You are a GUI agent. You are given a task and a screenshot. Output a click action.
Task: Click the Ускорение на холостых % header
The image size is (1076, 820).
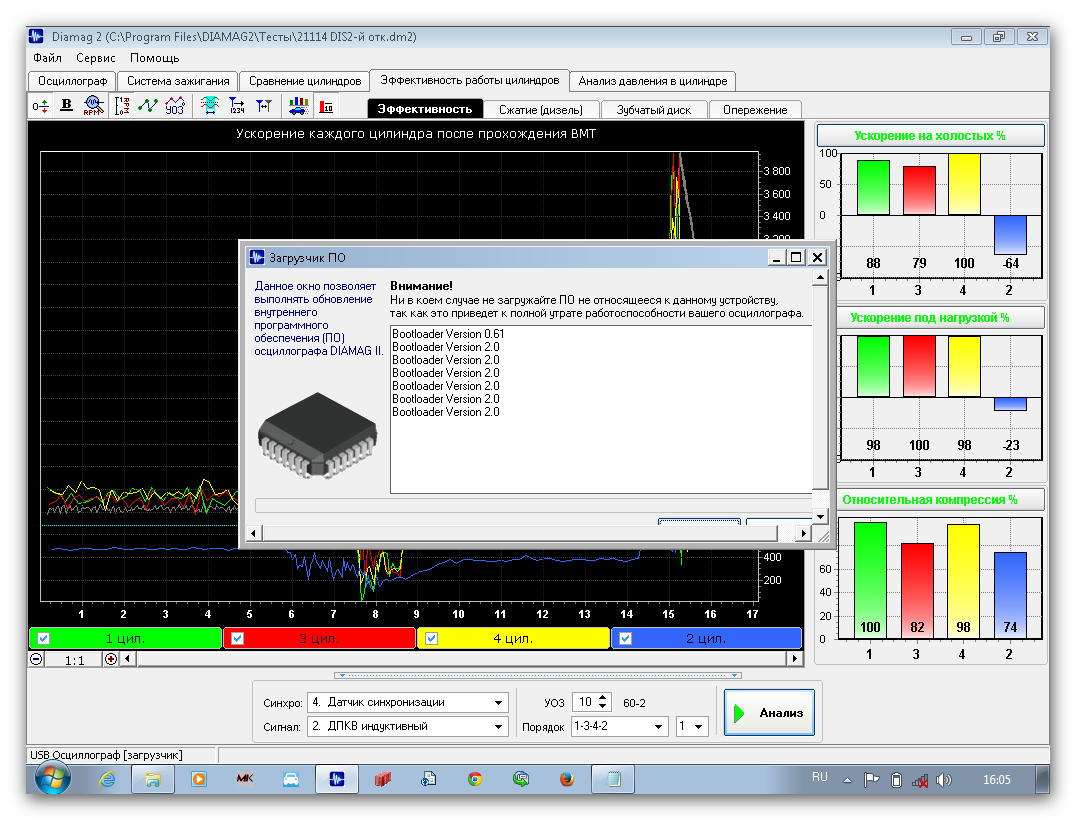click(931, 135)
